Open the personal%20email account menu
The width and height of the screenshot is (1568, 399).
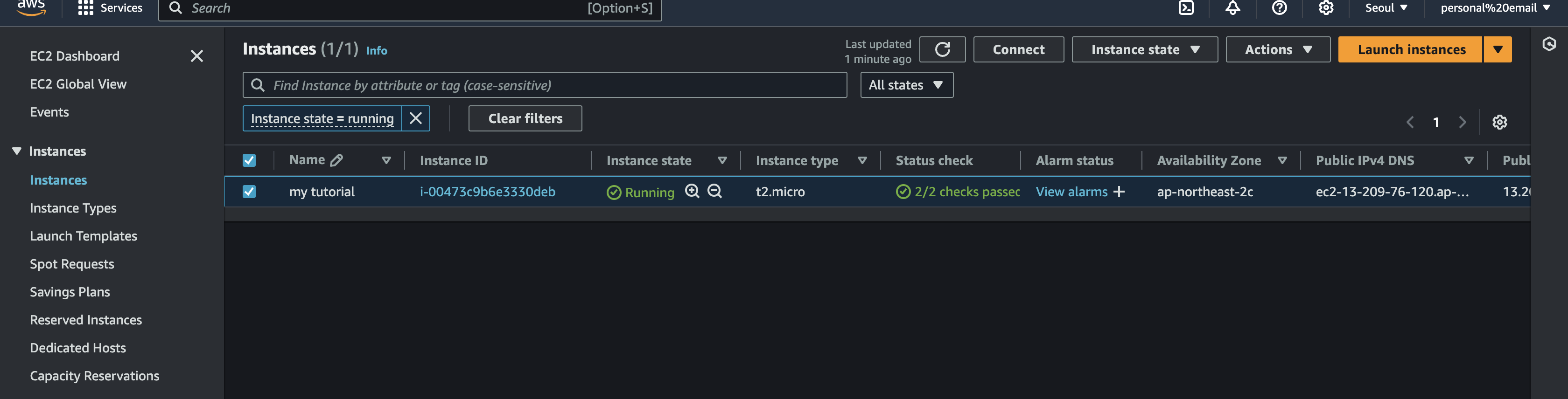click(1495, 8)
